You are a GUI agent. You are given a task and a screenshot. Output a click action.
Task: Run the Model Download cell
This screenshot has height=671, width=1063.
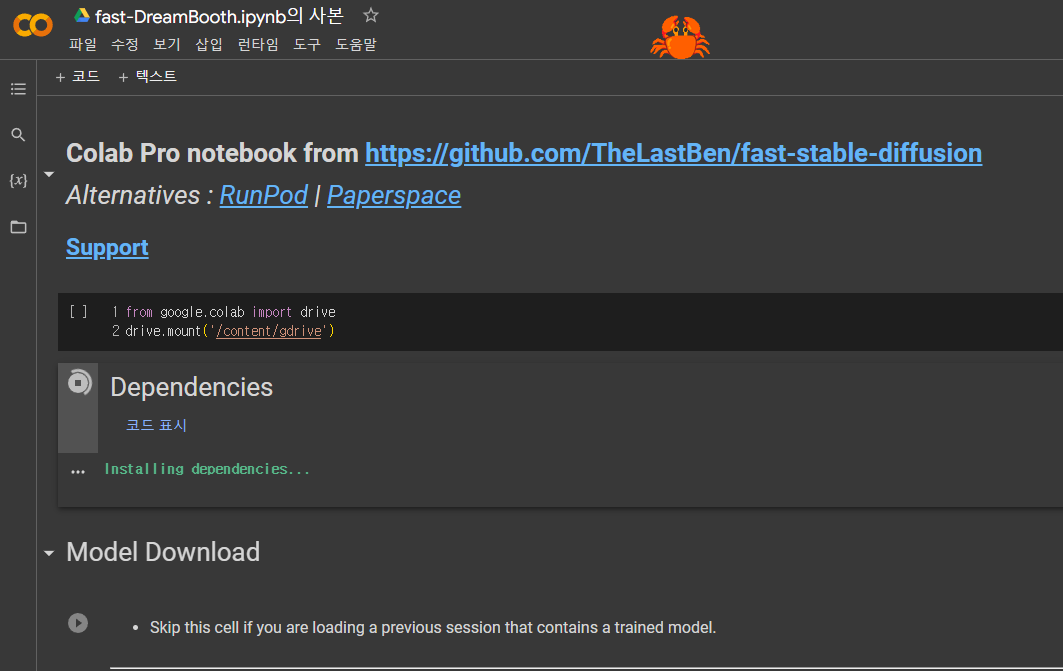(78, 623)
